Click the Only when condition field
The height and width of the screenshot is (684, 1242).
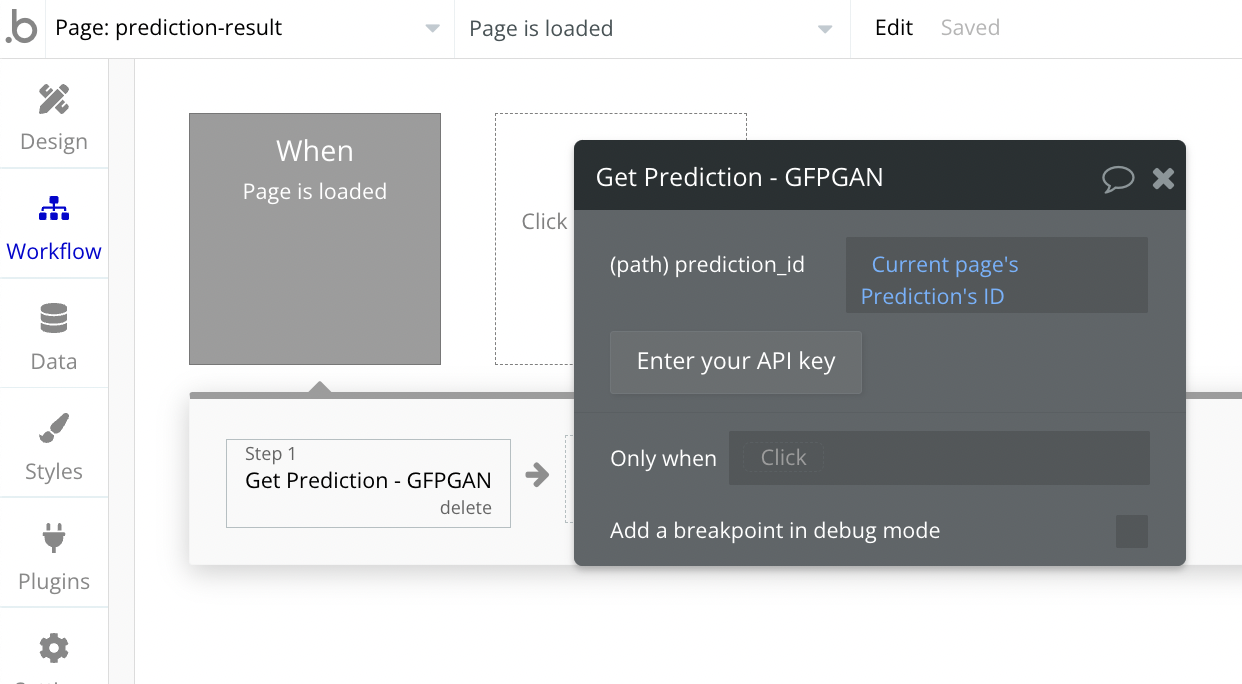pyautogui.click(x=939, y=458)
